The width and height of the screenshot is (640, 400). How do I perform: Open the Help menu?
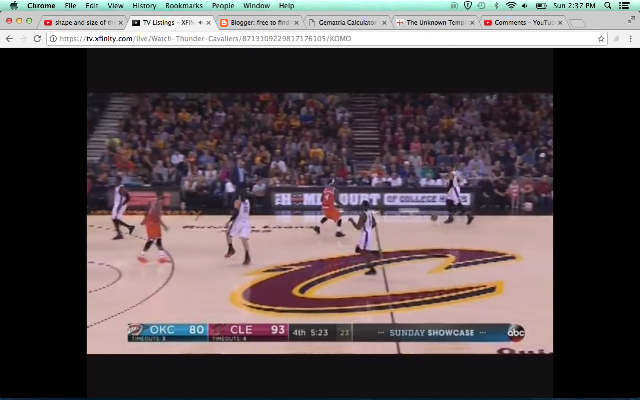pyautogui.click(x=287, y=6)
